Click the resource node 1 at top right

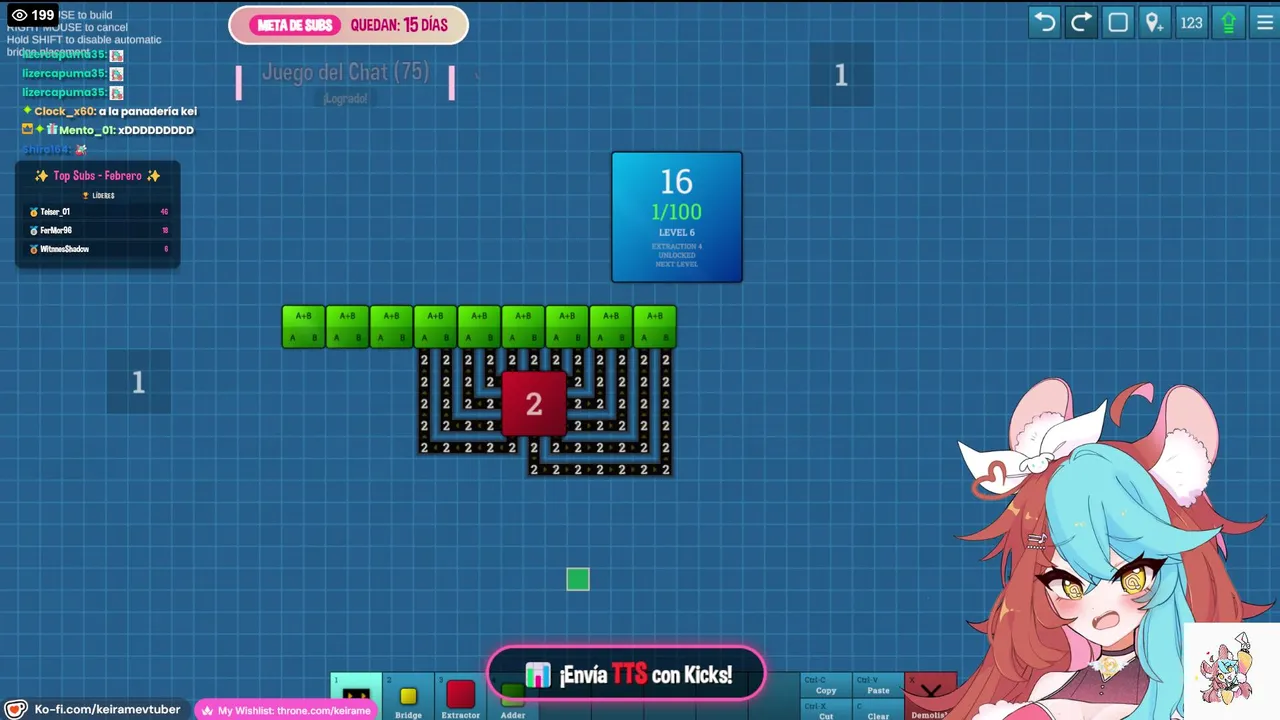tap(841, 75)
